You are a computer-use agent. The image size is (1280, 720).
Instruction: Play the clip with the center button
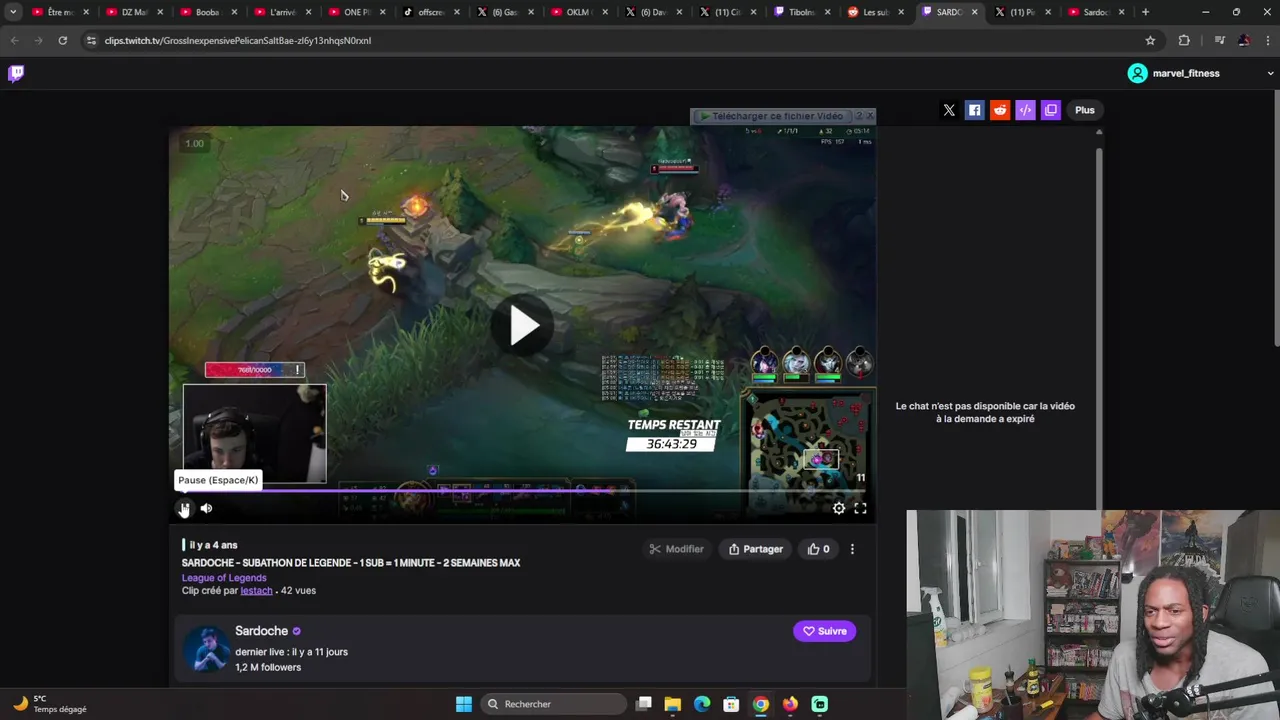523,326
